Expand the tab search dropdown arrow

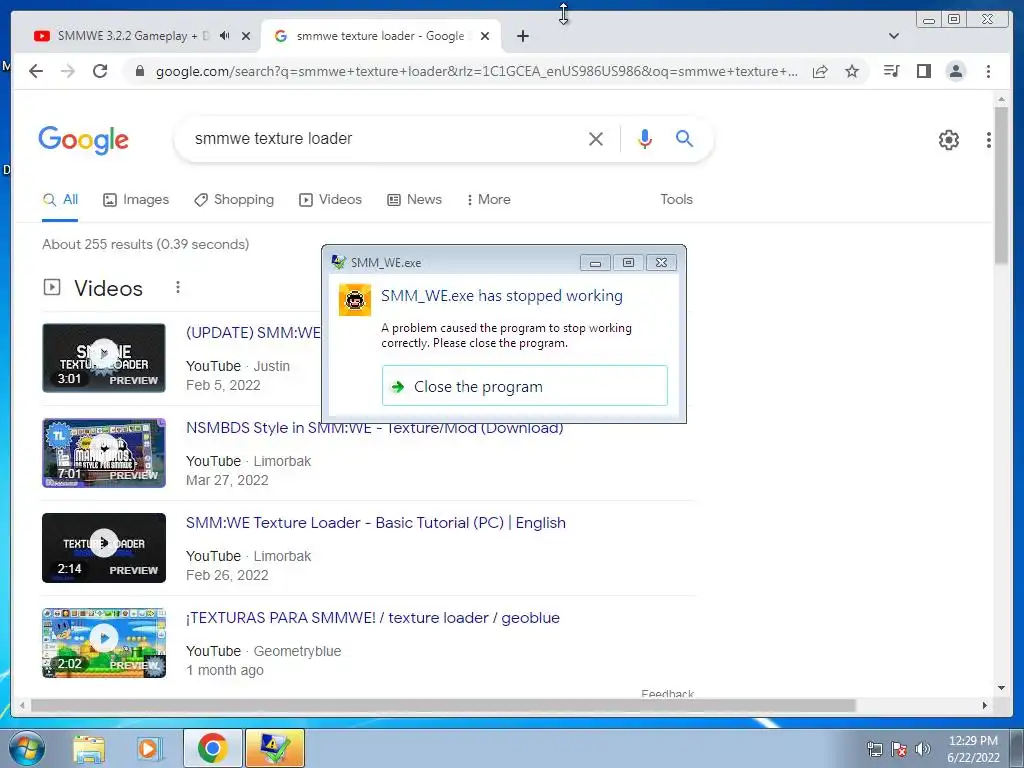pos(893,36)
